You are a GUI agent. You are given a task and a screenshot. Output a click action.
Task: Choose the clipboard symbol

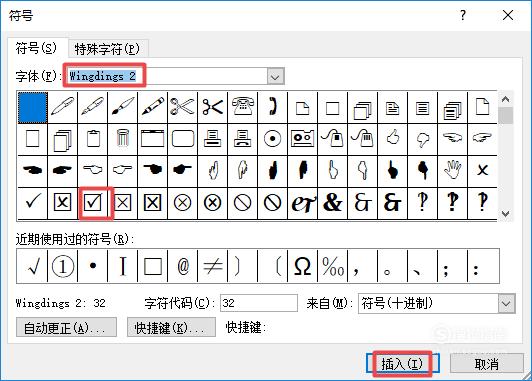93,138
